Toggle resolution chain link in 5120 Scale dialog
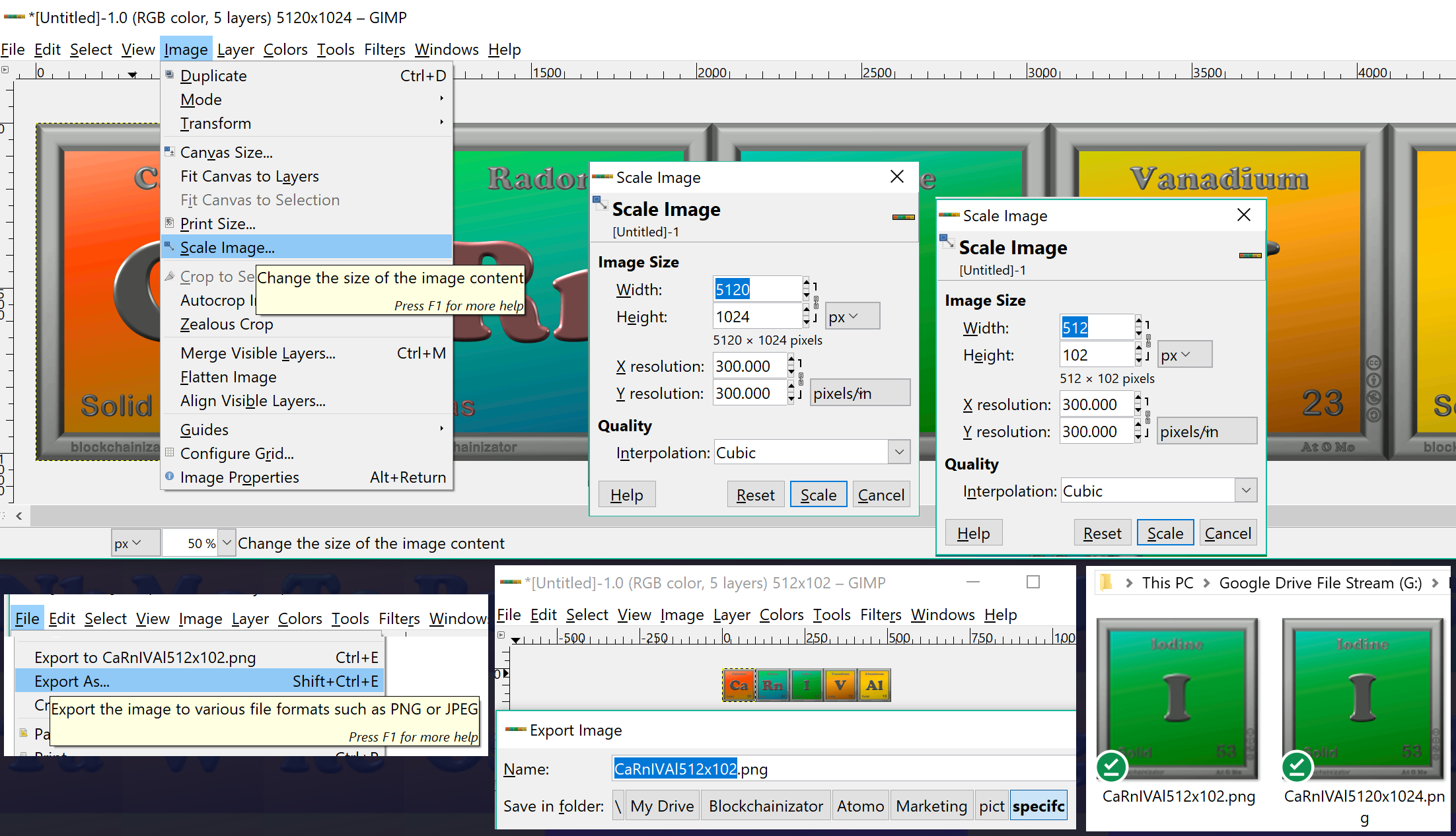1456x836 pixels. [801, 379]
